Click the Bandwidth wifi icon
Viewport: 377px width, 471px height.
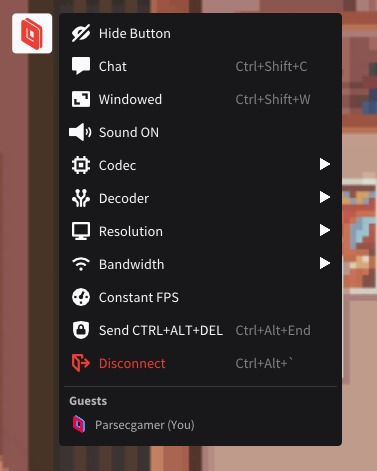[81, 264]
